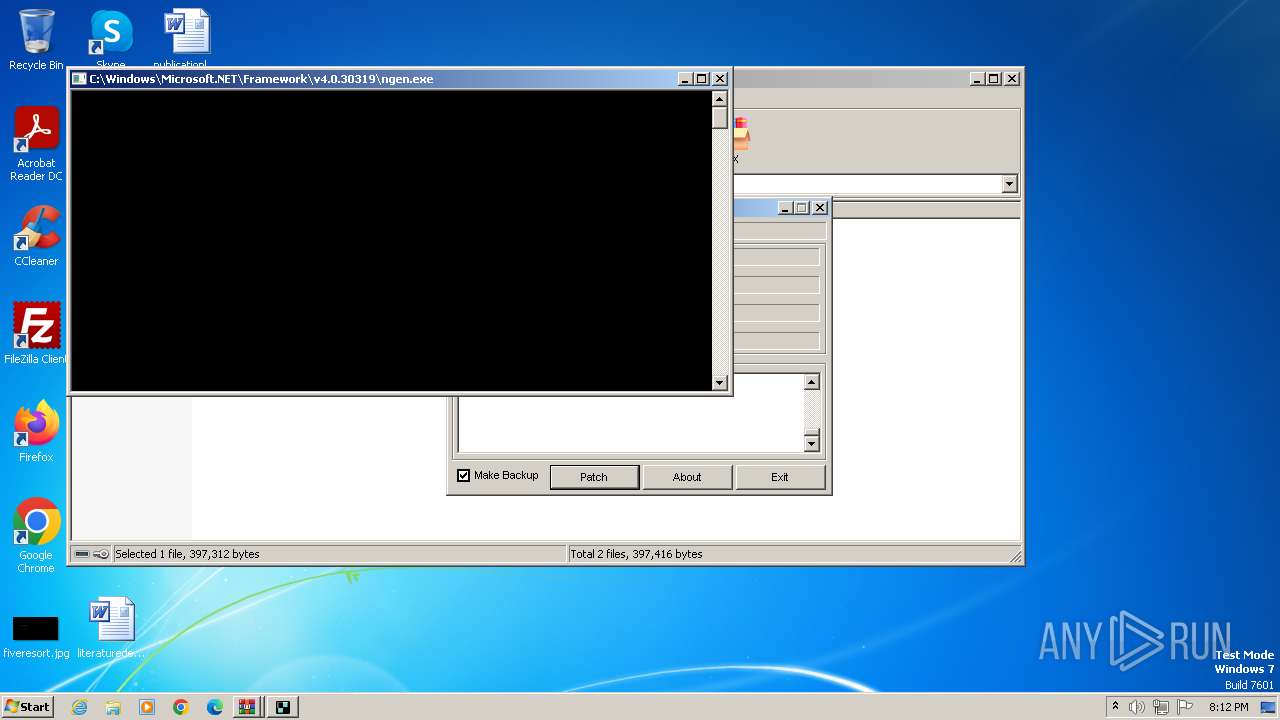Open Internet Explorer from the taskbar
The image size is (1280, 720).
click(79, 707)
